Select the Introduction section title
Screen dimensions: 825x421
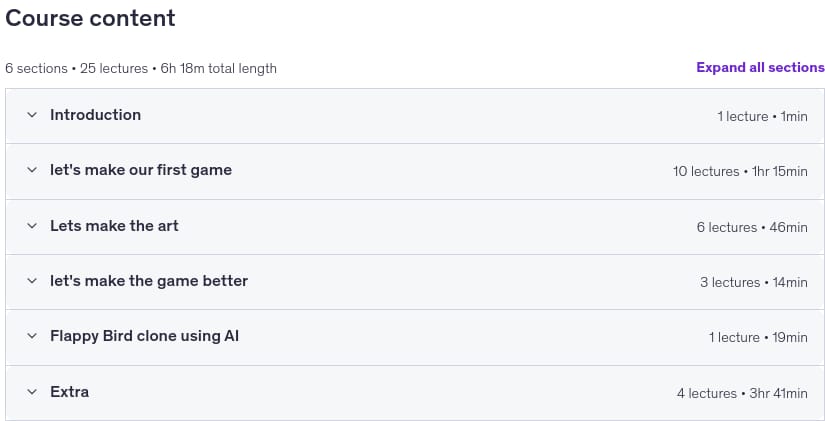95,115
